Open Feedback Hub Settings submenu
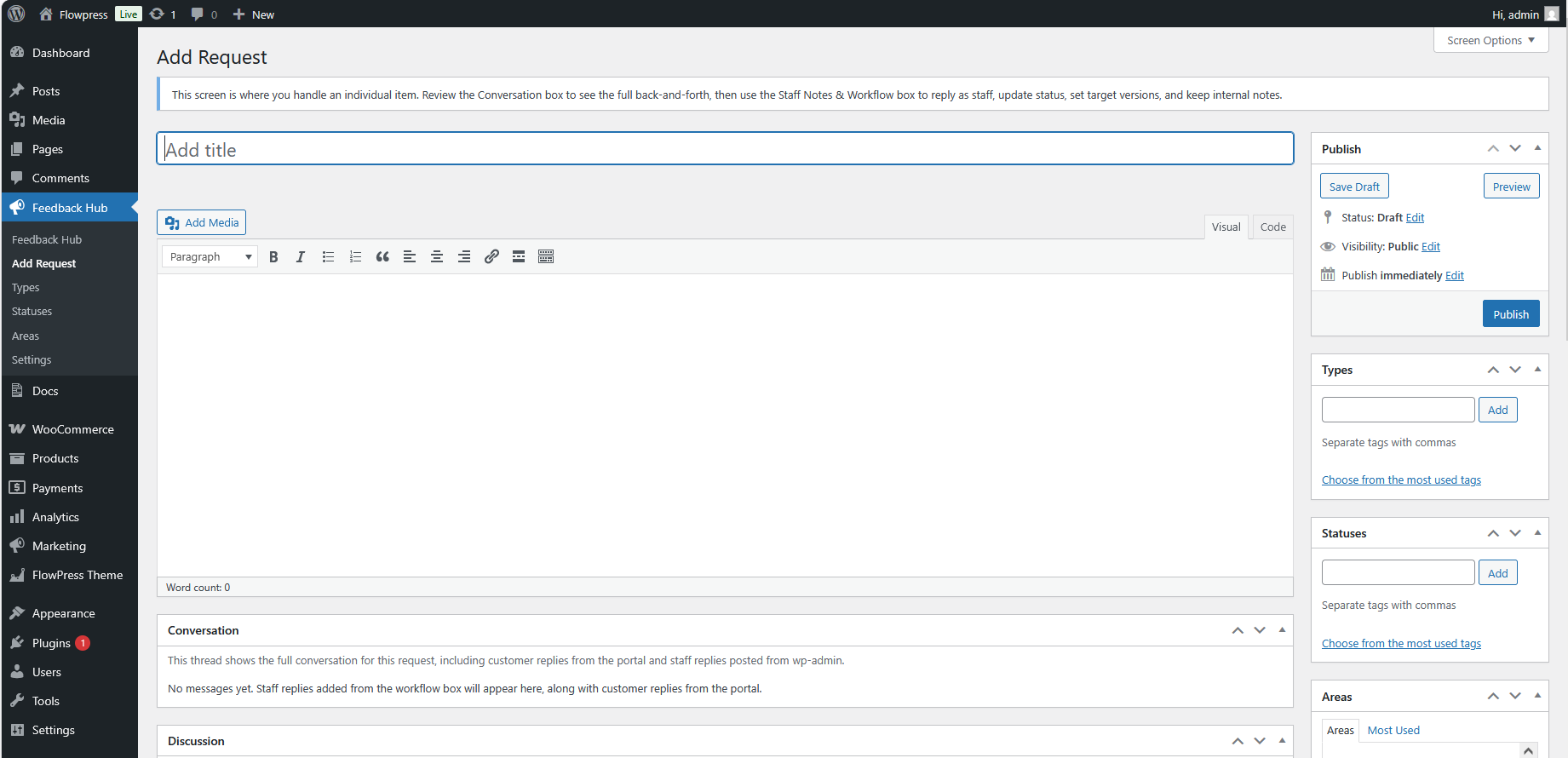Viewport: 1568px width, 758px height. pyautogui.click(x=32, y=360)
